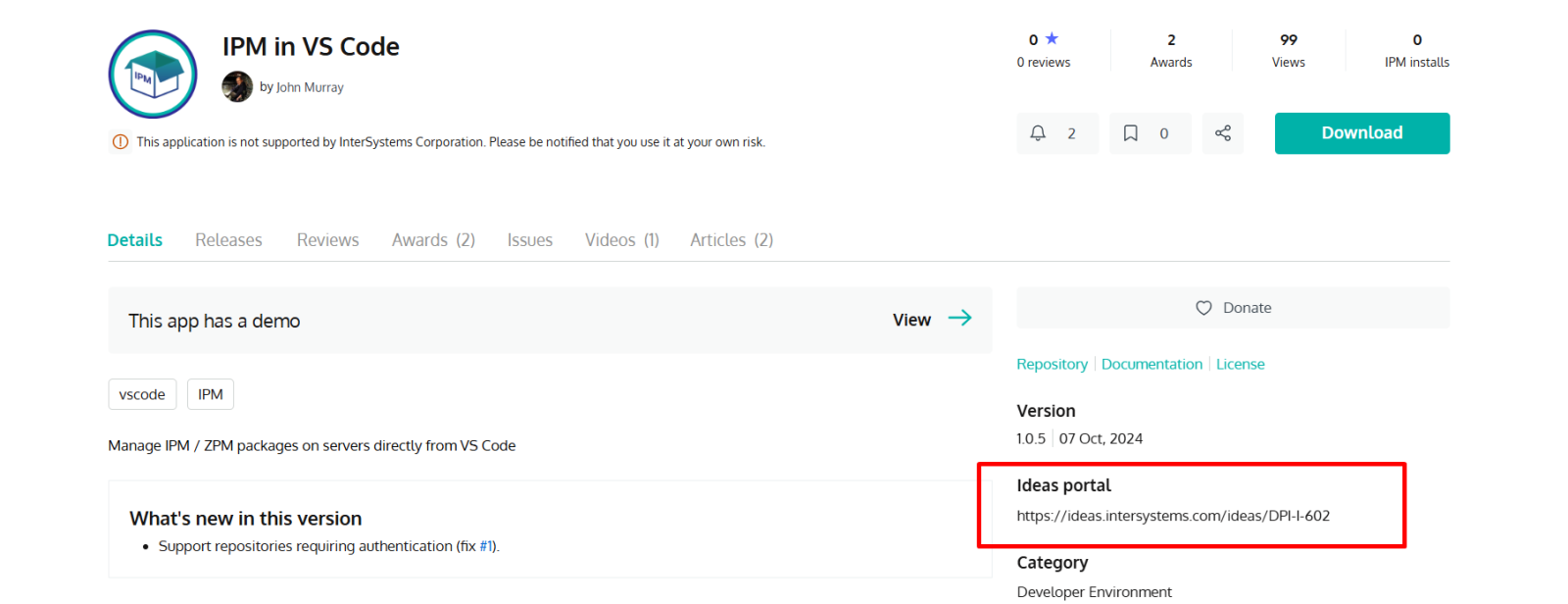Click the arrow next to View
The height and width of the screenshot is (604, 1568).
[x=959, y=319]
